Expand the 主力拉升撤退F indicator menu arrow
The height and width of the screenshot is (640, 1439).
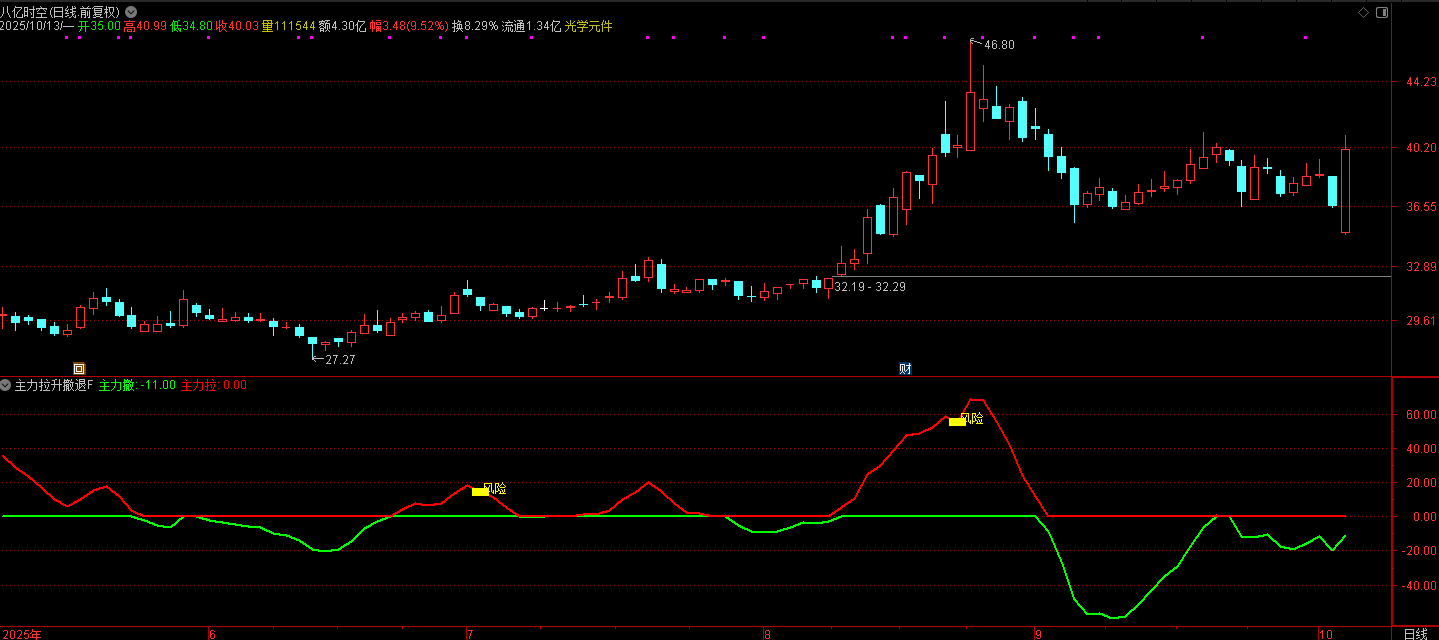click(x=6, y=385)
